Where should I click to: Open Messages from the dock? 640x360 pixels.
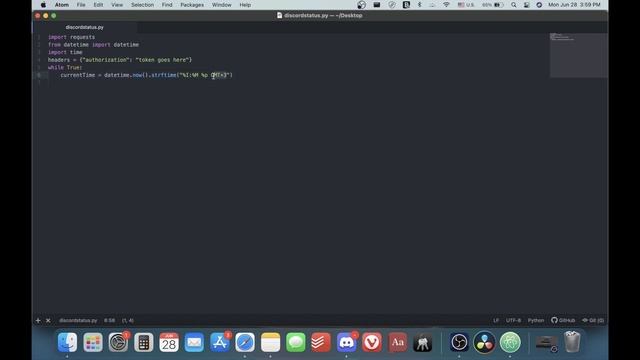pyautogui.click(x=296, y=342)
